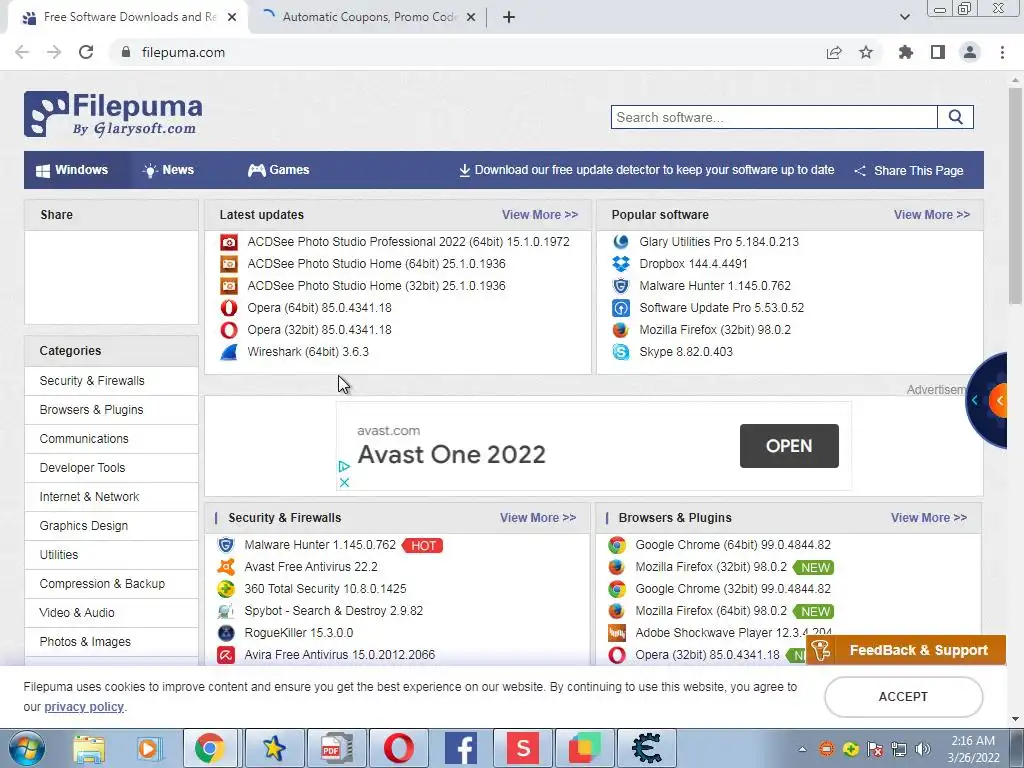The height and width of the screenshot is (768, 1024).
Task: Open Facebook app in taskbar
Action: coord(461,748)
